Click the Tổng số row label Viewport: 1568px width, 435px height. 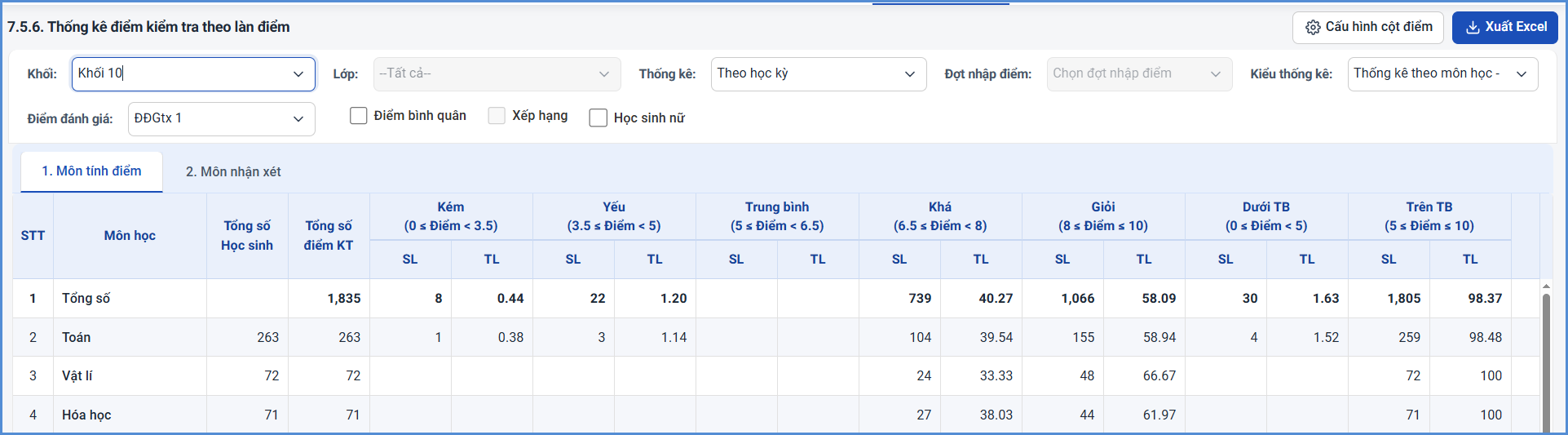pyautogui.click(x=86, y=299)
